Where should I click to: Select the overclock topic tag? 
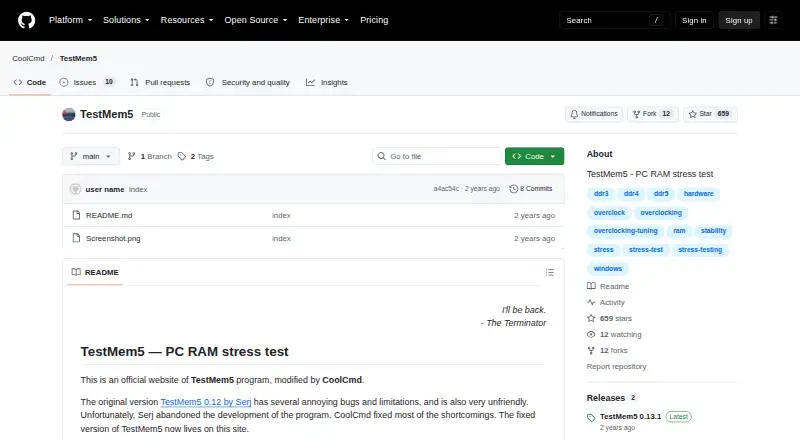pos(609,213)
